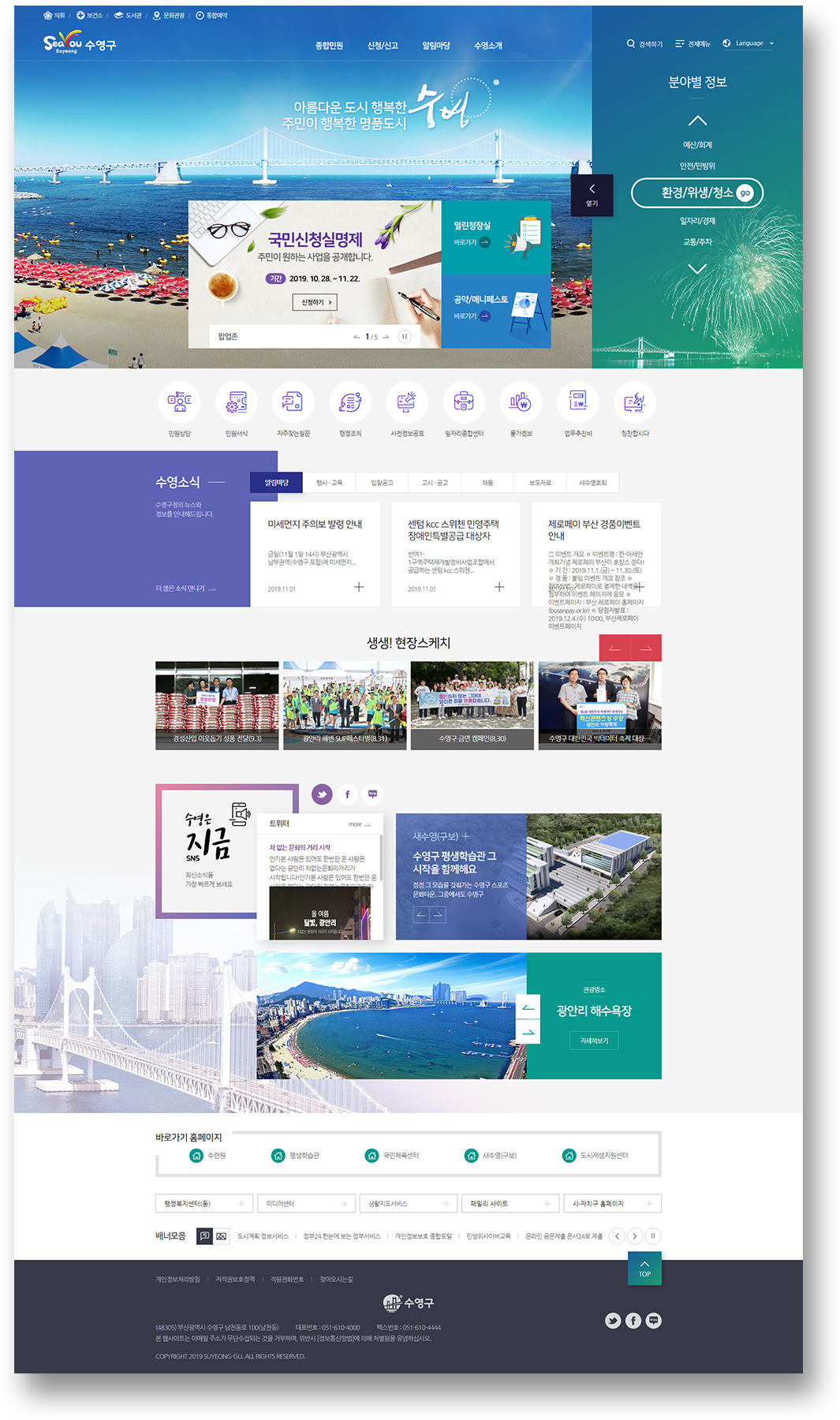Open the 평생학습관 home icon shortcut
This screenshot has width=840, height=1420.
pyautogui.click(x=278, y=1155)
